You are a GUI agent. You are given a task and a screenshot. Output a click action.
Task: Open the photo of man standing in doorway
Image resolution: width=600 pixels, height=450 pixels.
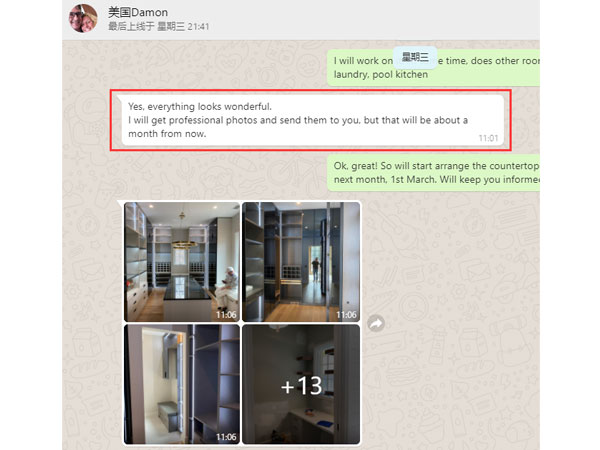click(x=301, y=262)
